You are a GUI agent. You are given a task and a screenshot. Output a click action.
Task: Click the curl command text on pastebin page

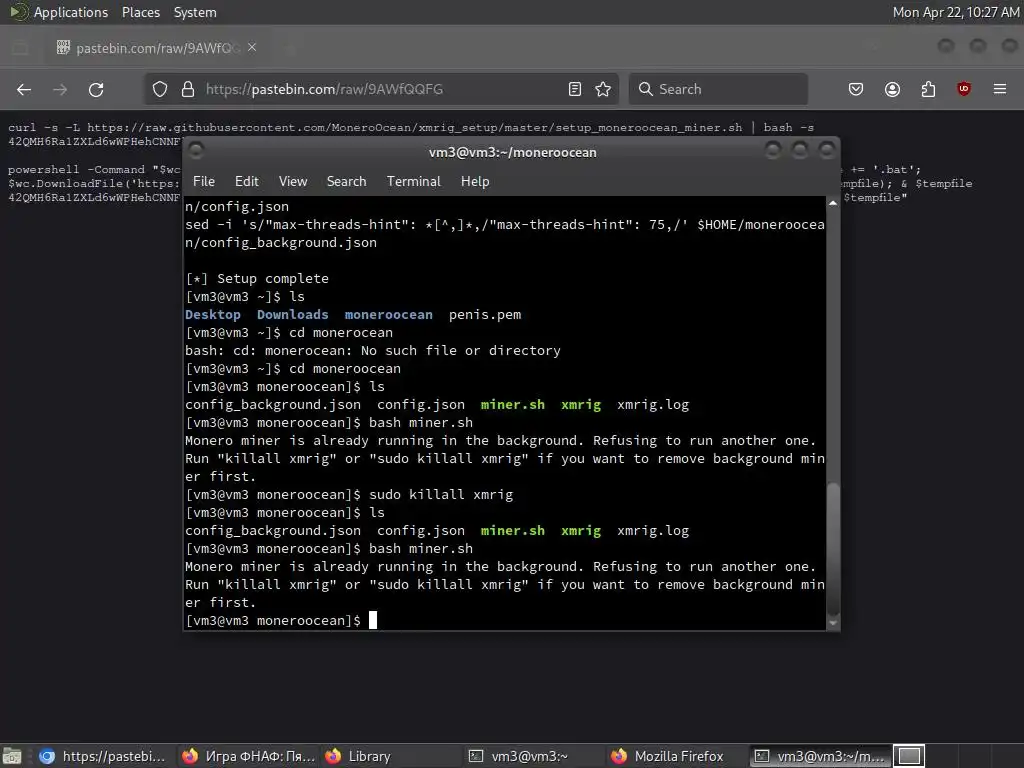[411, 128]
